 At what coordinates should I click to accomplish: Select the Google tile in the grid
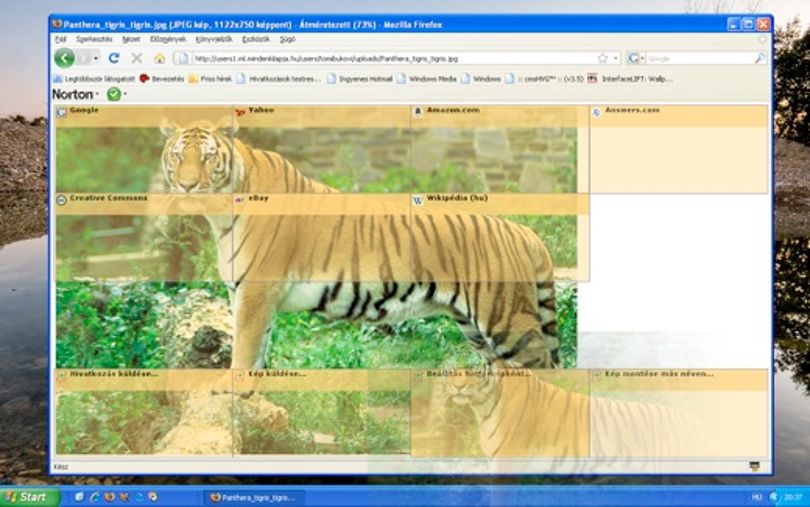click(x=144, y=149)
